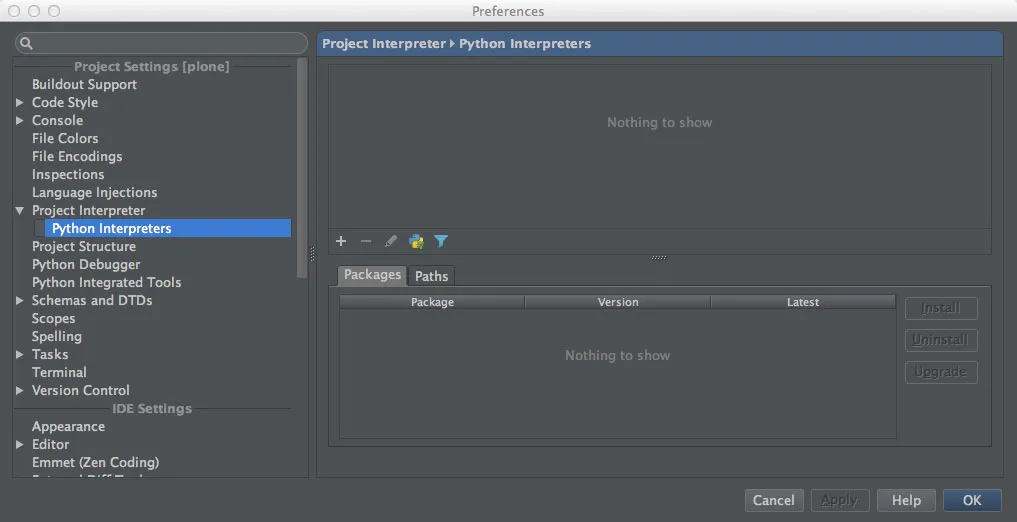The image size is (1017, 522).
Task: Open Emmet (Zen Coding) settings
Action: pyautogui.click(x=95, y=463)
